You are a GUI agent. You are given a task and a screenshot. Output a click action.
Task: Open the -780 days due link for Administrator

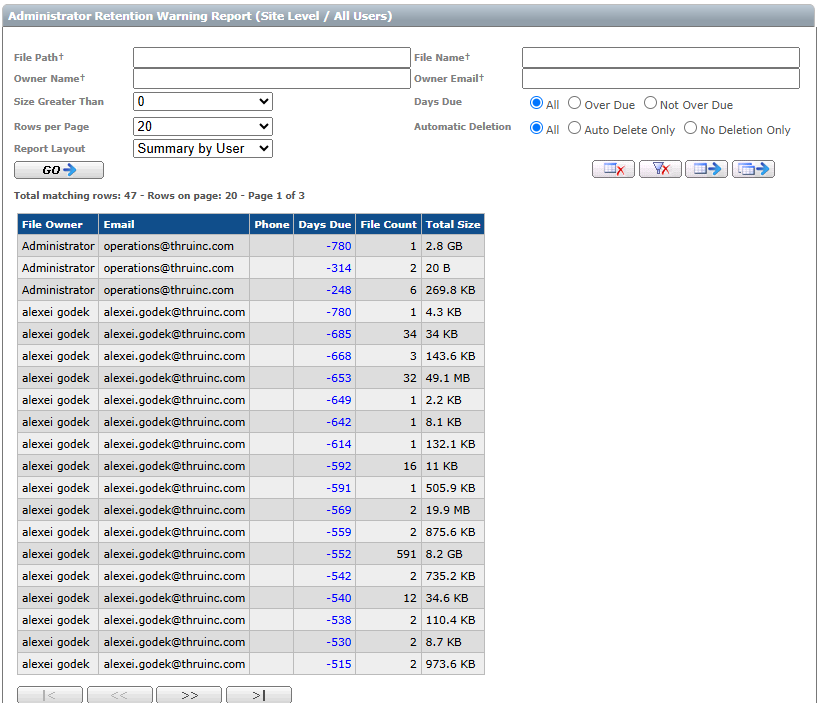tap(338, 246)
